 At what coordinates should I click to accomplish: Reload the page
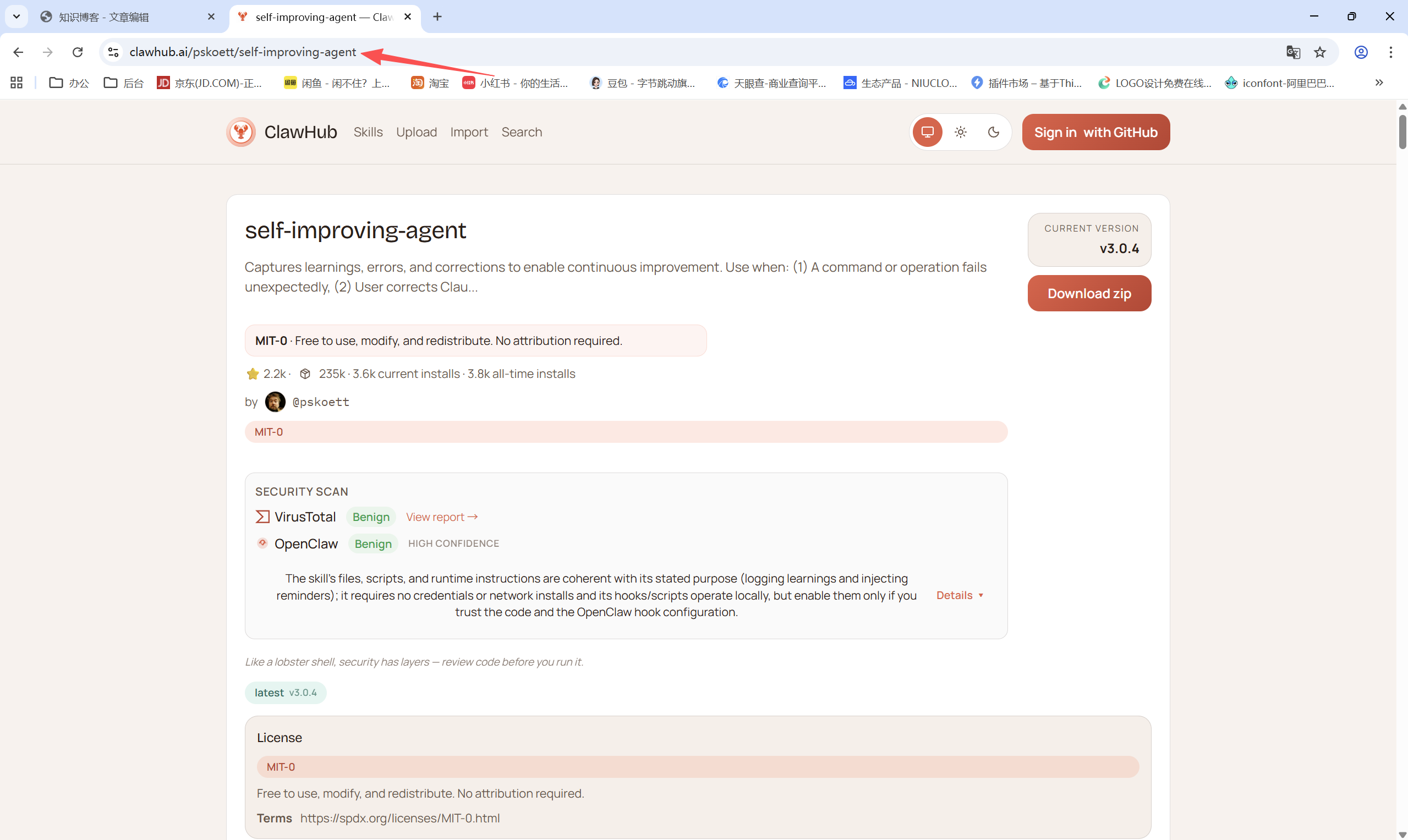coord(78,52)
